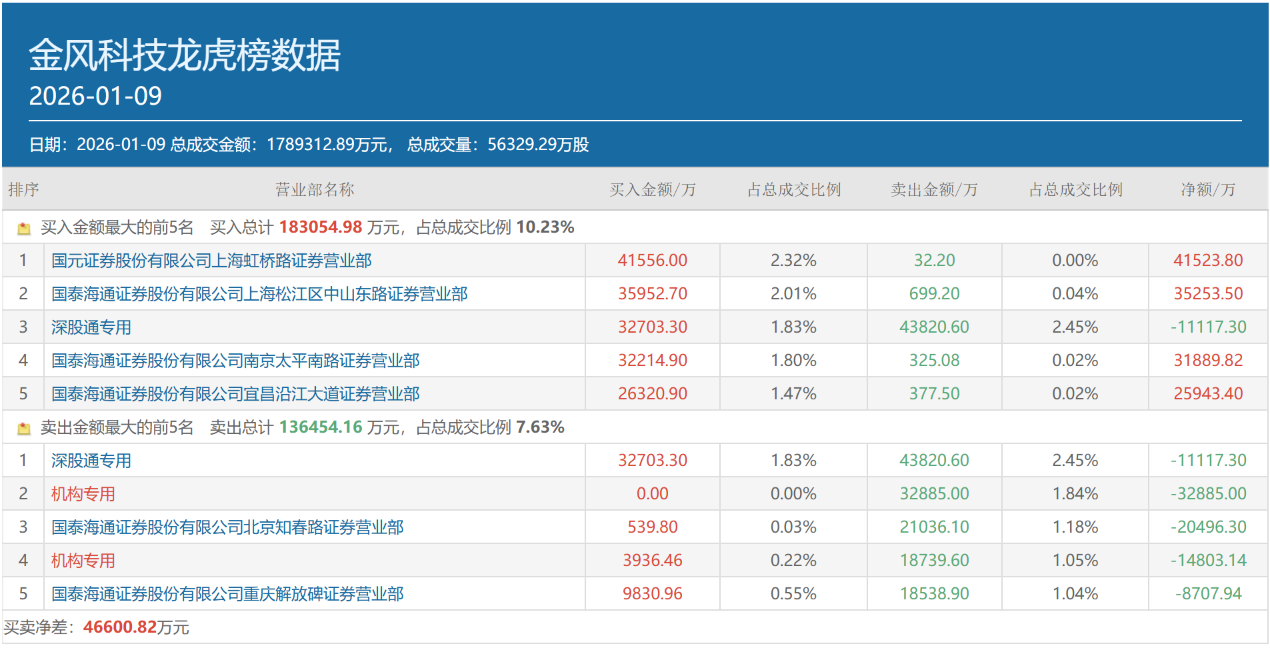
Task: Open 国泰海通上海松江区中山东路证券营业部 link
Action: coord(190,293)
